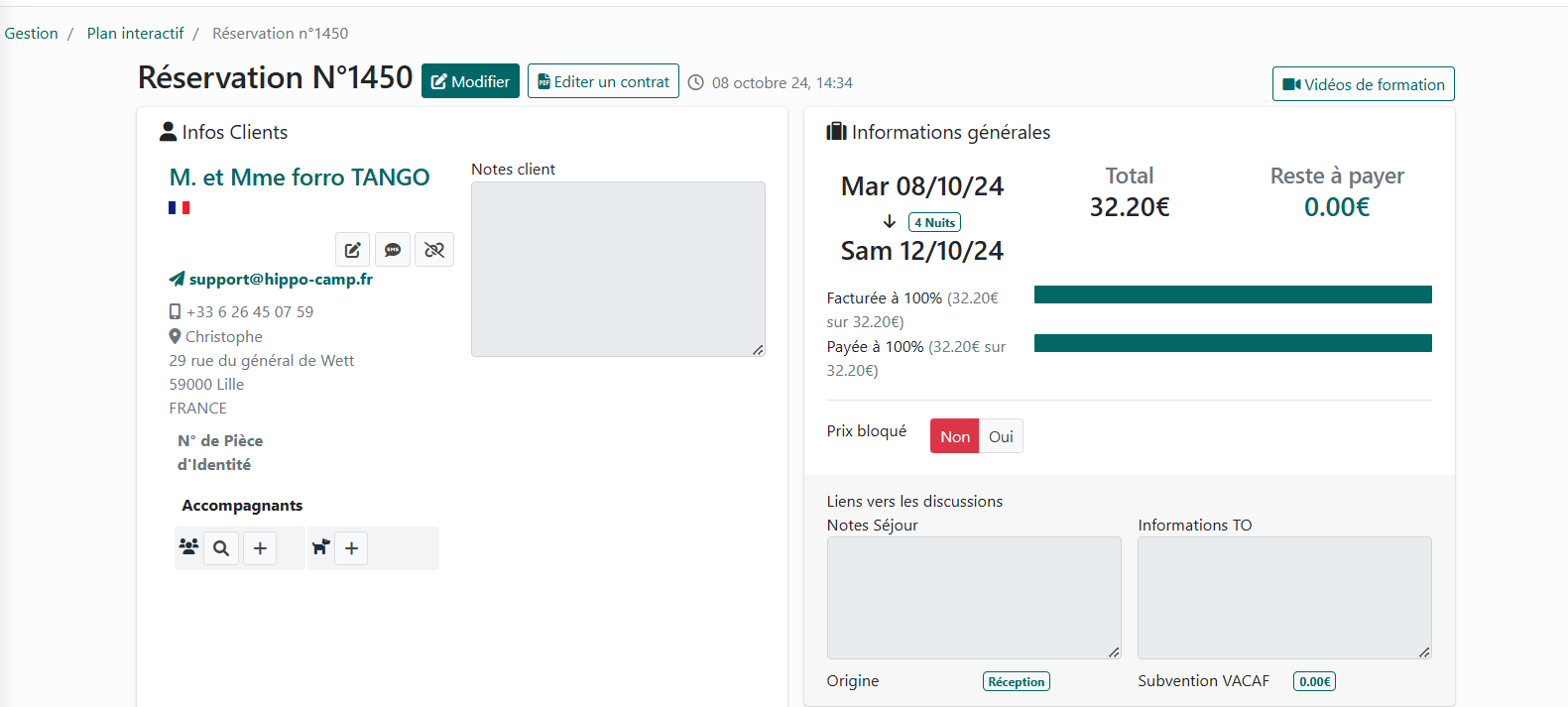Viewport: 1568px width, 707px height.
Task: Send an SMS via the speech bubble icon
Action: pos(393,250)
